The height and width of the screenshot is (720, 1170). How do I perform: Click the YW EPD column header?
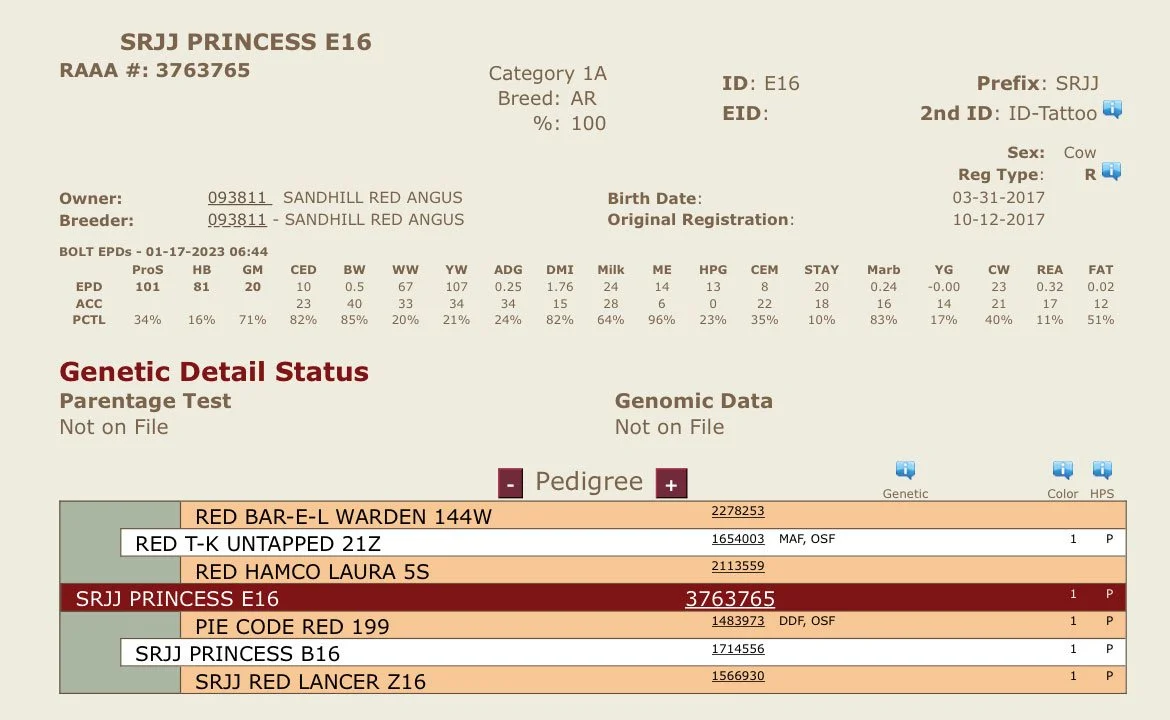pyautogui.click(x=456, y=269)
